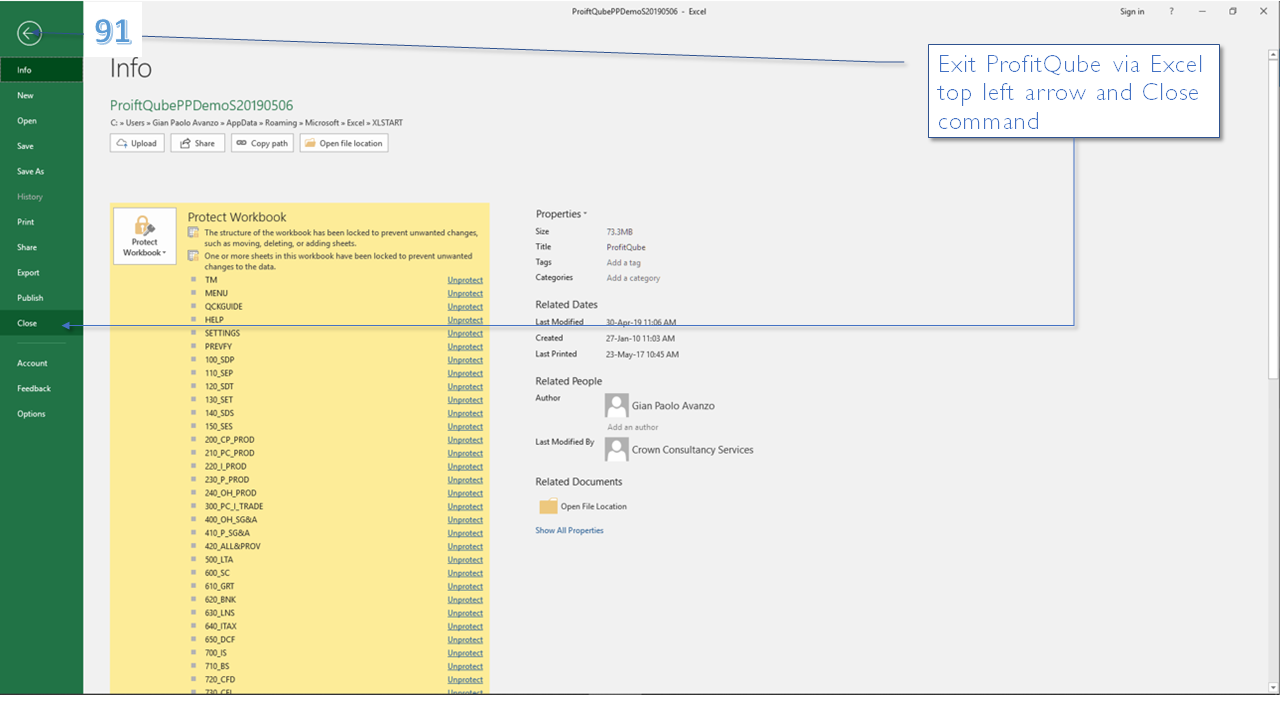This screenshot has width=1280, height=720.
Task: Click the folder path breadcrumb XLSTART
Action: click(387, 123)
